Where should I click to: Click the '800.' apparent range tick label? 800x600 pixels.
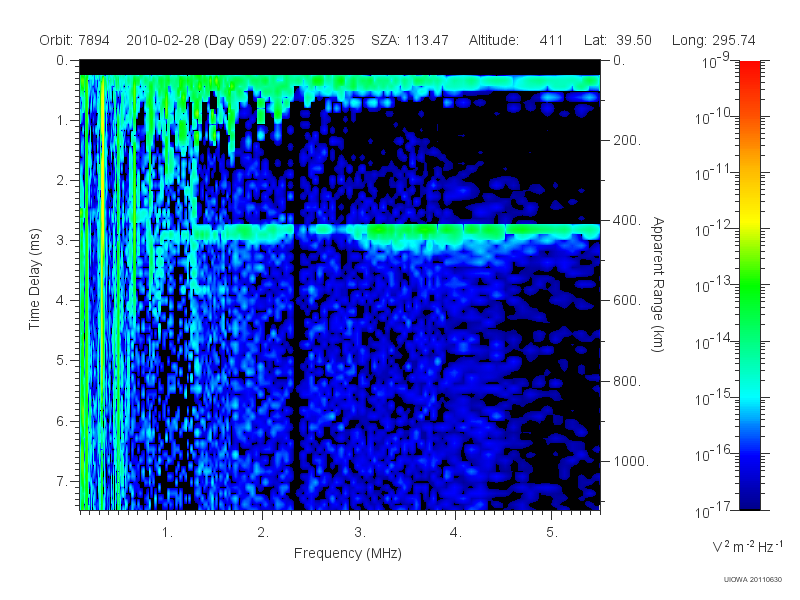click(627, 381)
